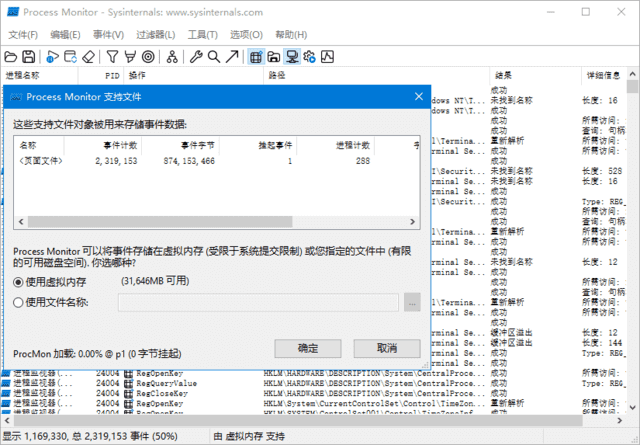The height and width of the screenshot is (445, 640).
Task: Open the Process Tree icon
Action: (172, 57)
